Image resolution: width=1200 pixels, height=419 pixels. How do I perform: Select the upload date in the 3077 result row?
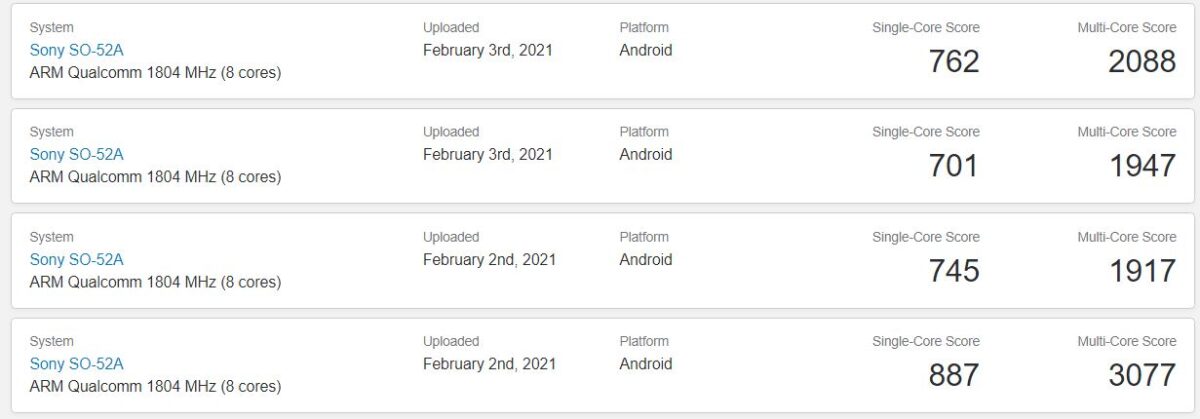click(x=489, y=364)
